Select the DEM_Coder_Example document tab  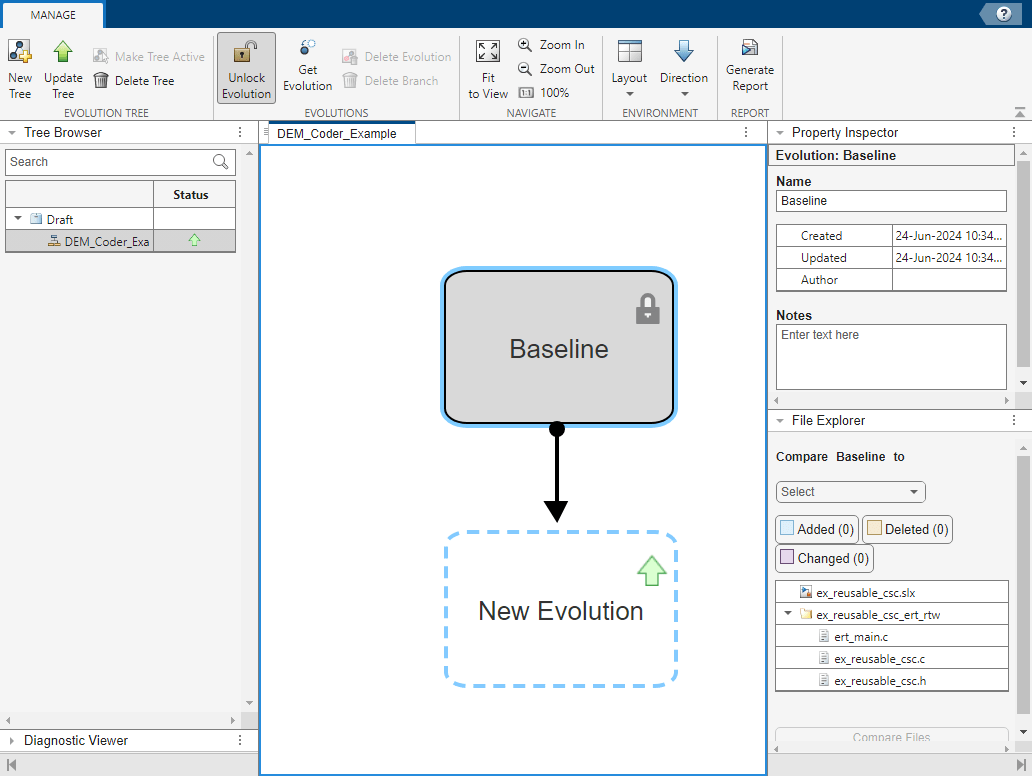coord(337,133)
